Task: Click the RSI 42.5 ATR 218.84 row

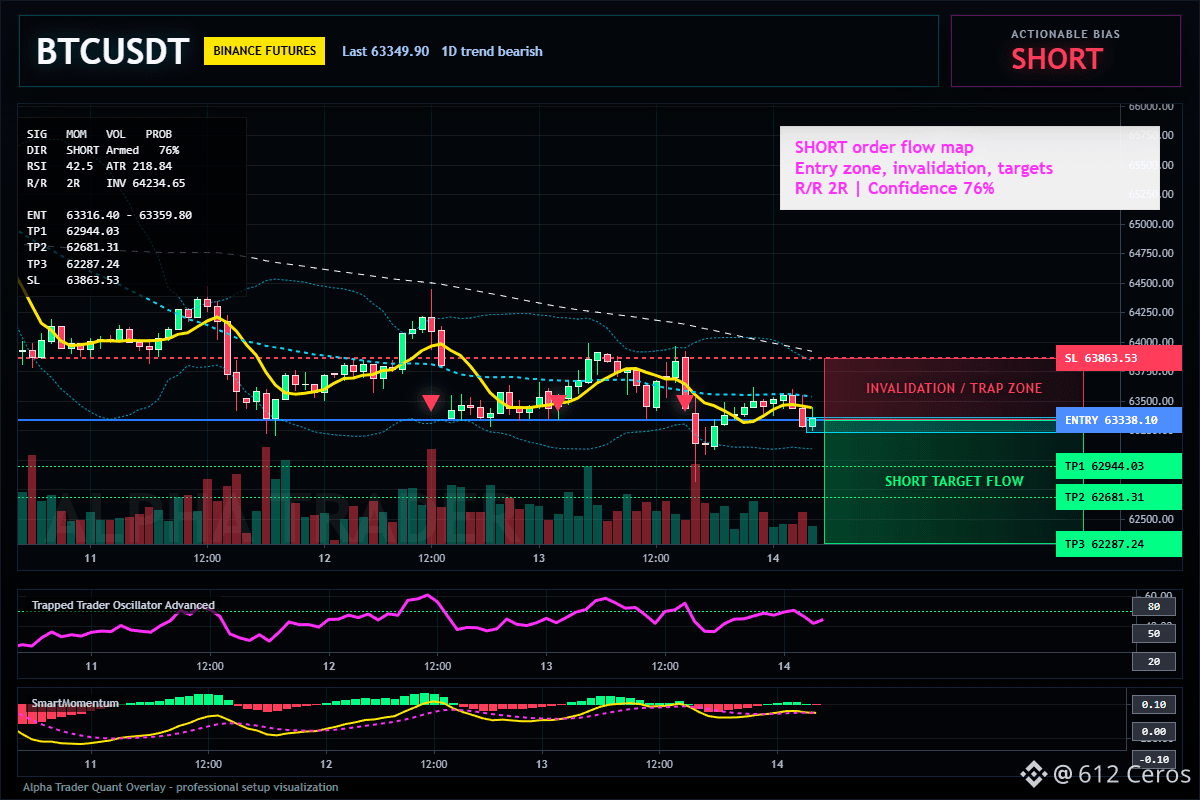Action: pyautogui.click(x=99, y=166)
